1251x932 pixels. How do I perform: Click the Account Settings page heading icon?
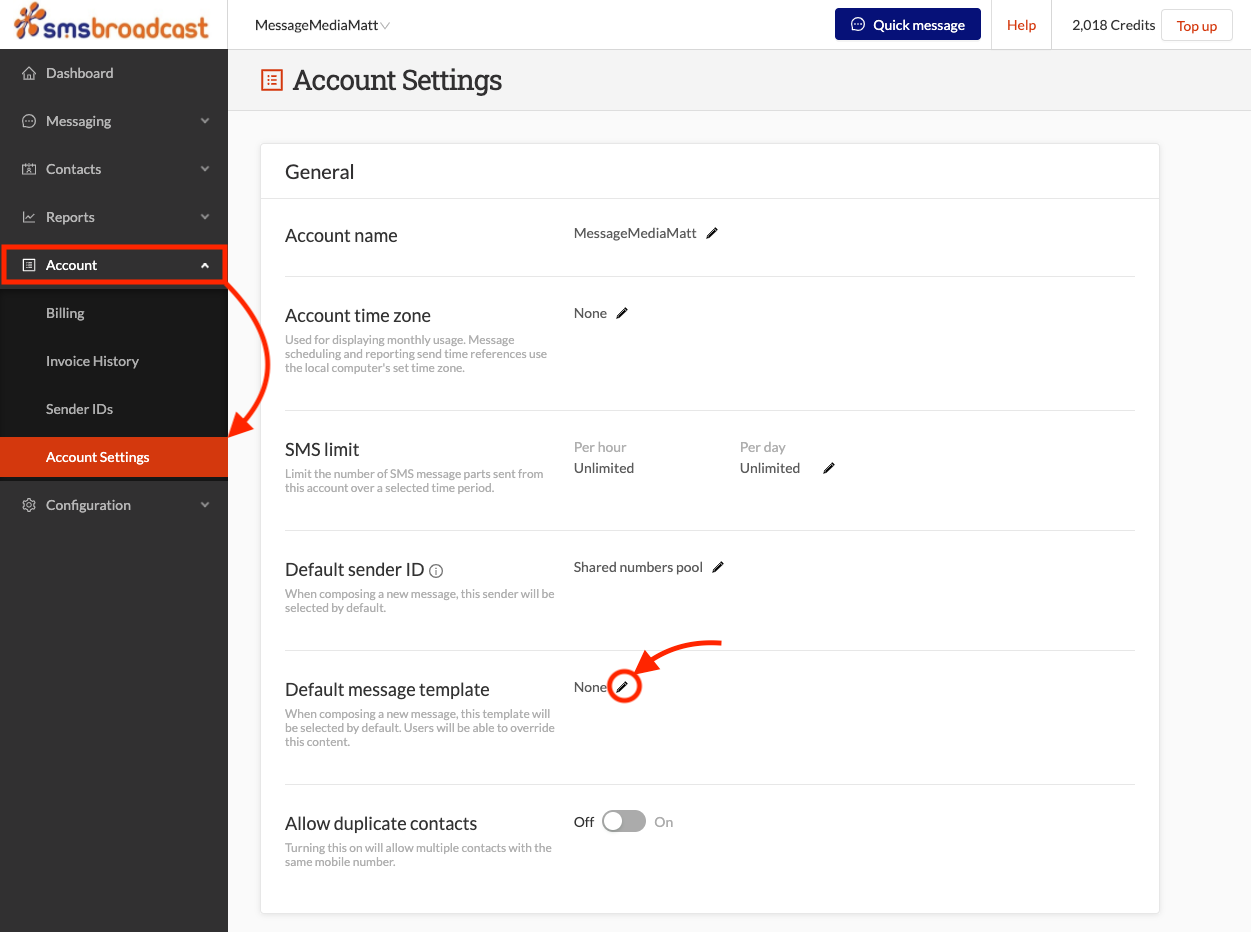pyautogui.click(x=271, y=80)
